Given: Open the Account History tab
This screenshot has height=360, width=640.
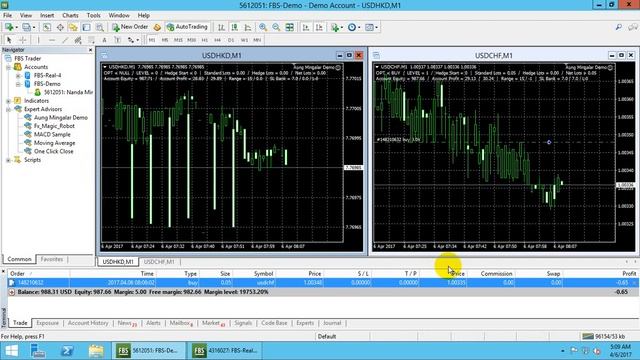Looking at the screenshot, I should (88, 323).
